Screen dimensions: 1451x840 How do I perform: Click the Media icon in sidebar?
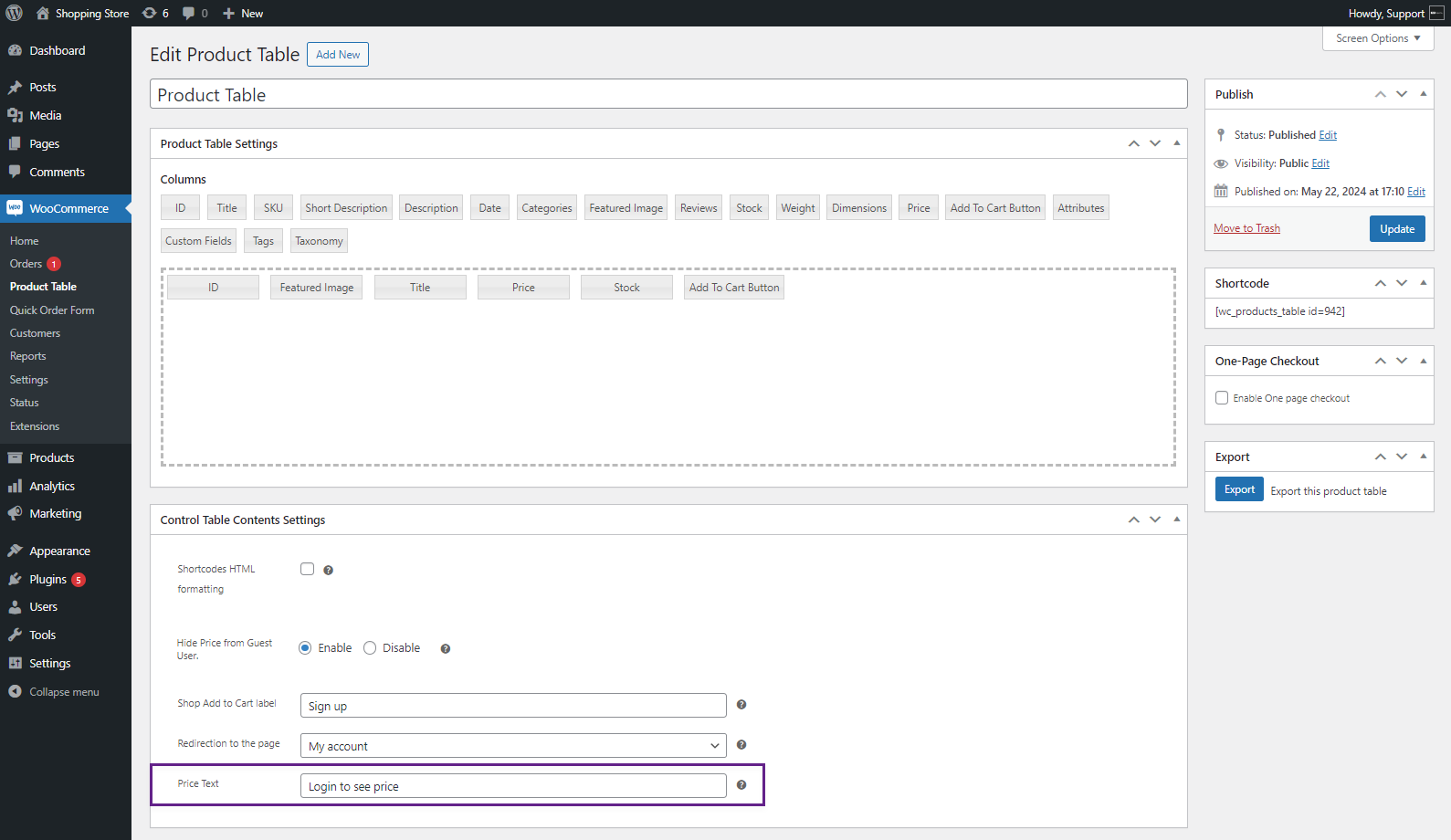tap(15, 115)
